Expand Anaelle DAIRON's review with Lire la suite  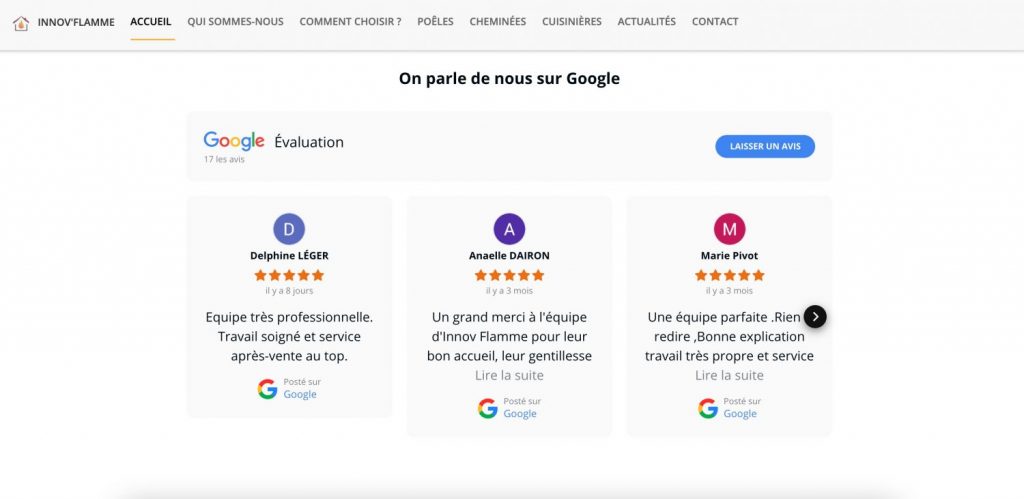(509, 375)
